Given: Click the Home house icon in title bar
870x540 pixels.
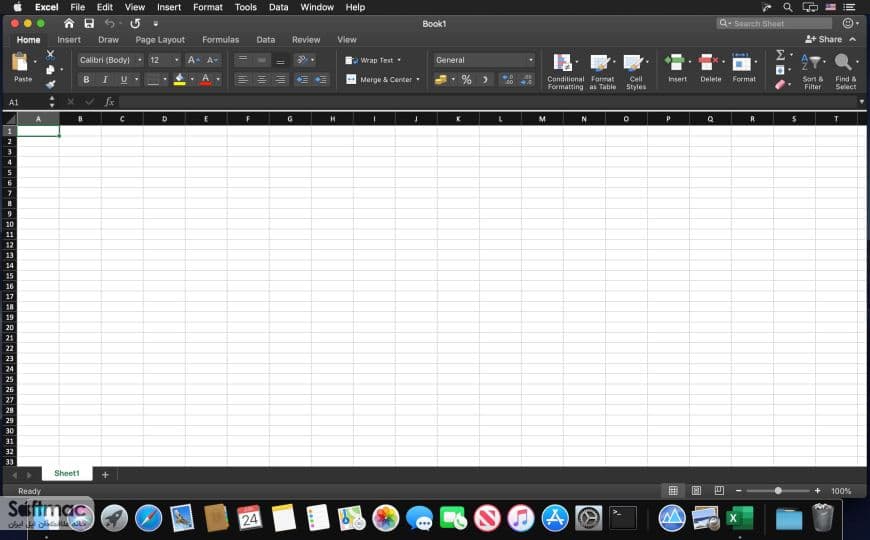Looking at the screenshot, I should point(69,23).
